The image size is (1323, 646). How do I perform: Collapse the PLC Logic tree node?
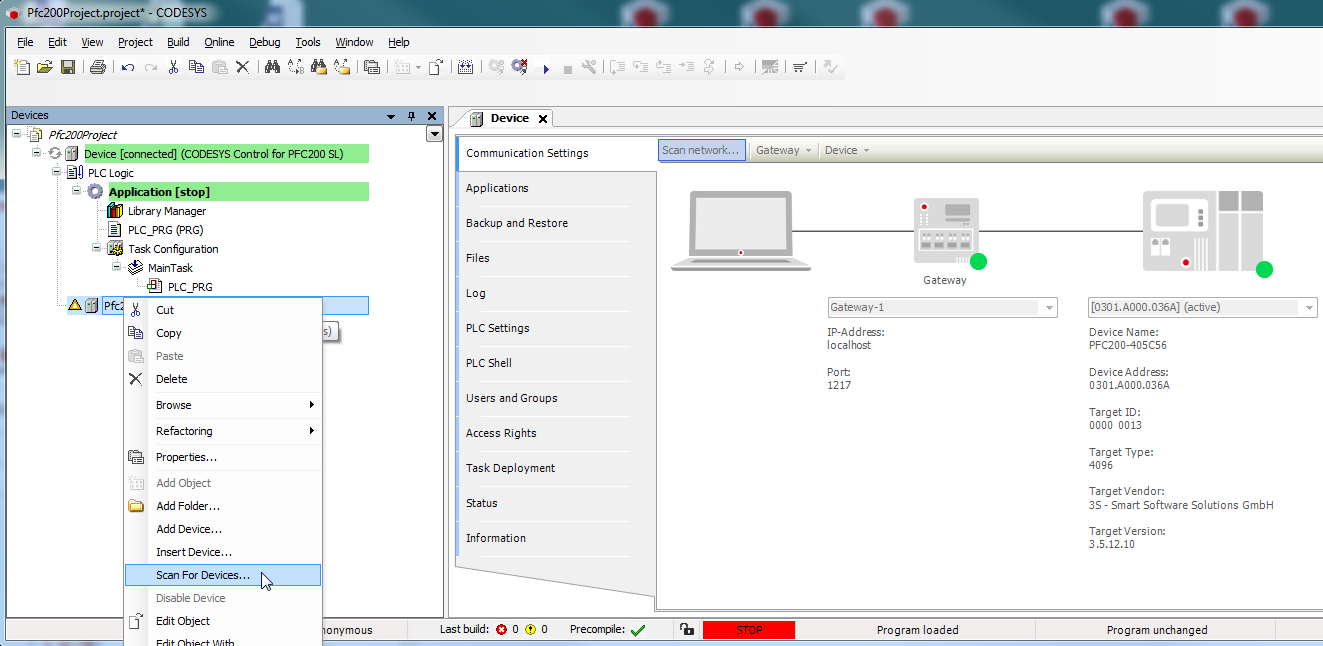click(x=57, y=172)
